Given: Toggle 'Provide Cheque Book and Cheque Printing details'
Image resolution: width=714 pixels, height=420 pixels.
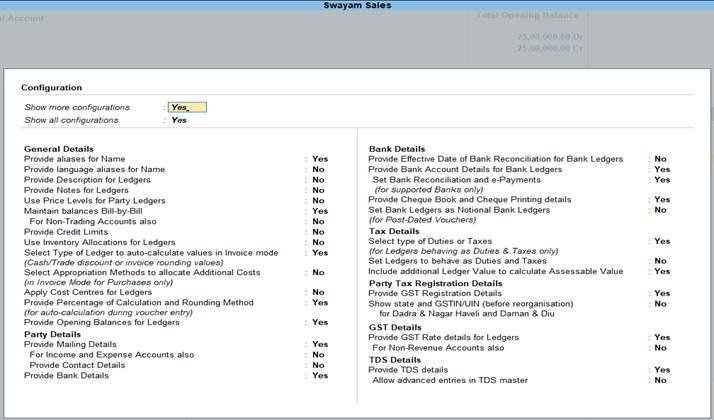Looking at the screenshot, I should (661, 200).
